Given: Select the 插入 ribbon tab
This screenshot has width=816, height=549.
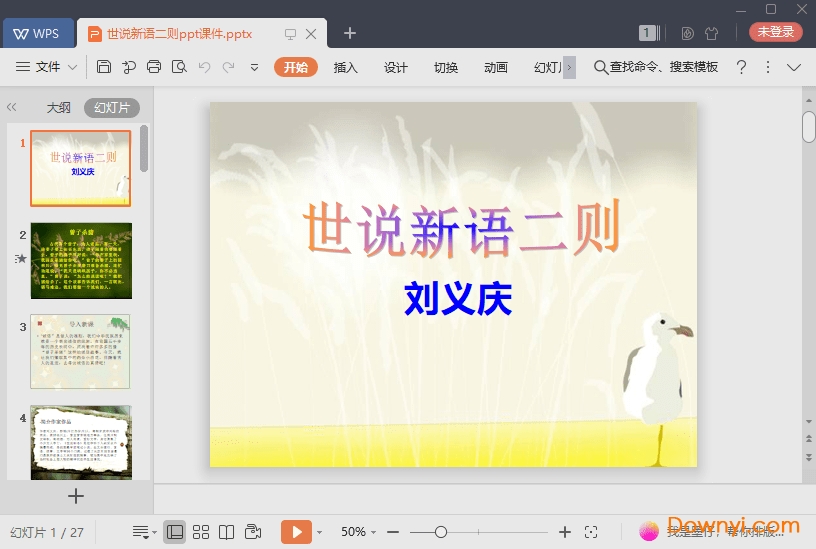Looking at the screenshot, I should click(x=346, y=67).
